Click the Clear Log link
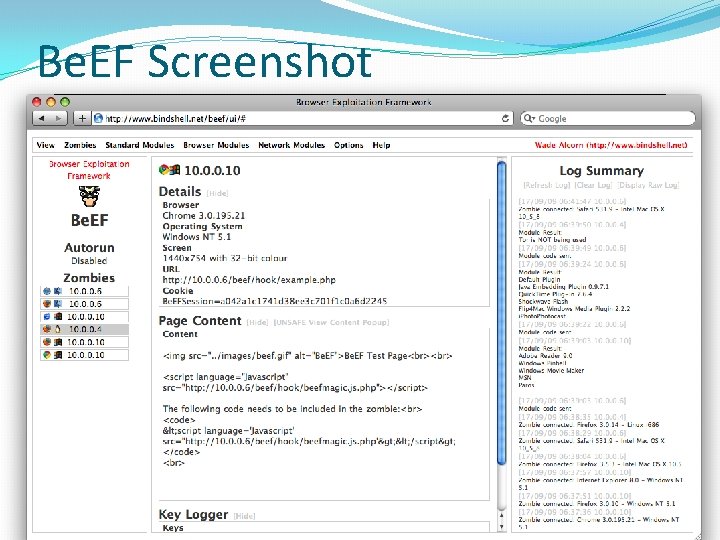Screen dimensions: 720x540 pyautogui.click(x=593, y=185)
